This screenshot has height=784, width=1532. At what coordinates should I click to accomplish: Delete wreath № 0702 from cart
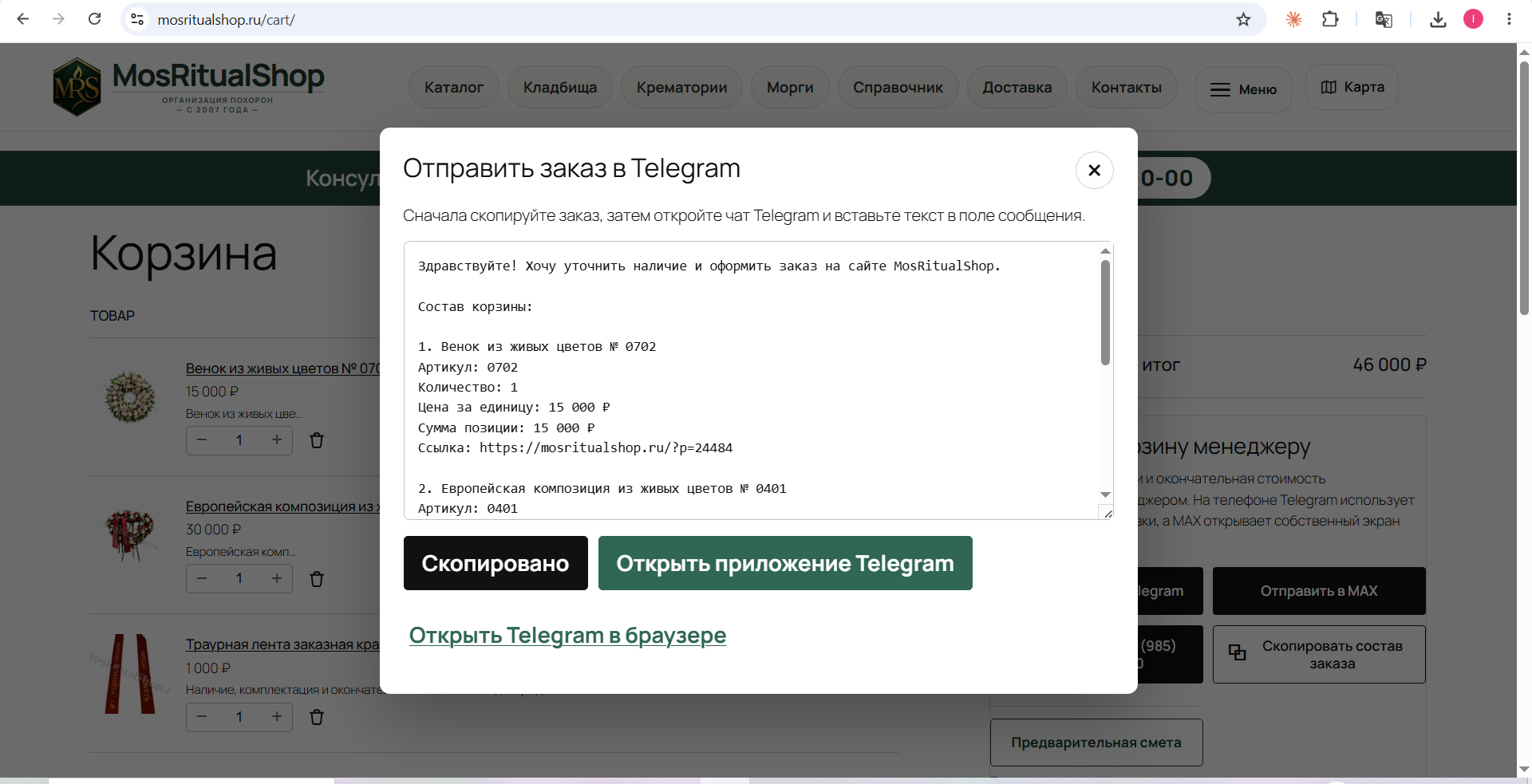coord(317,440)
